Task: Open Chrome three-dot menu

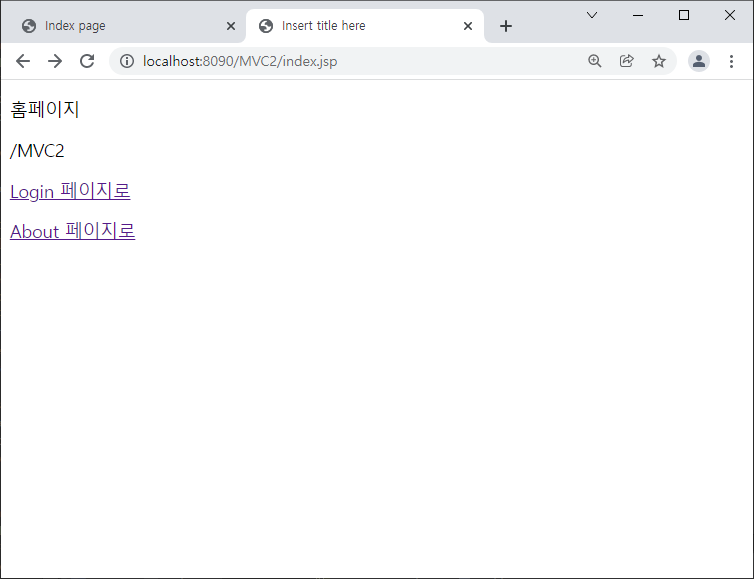Action: click(x=731, y=61)
